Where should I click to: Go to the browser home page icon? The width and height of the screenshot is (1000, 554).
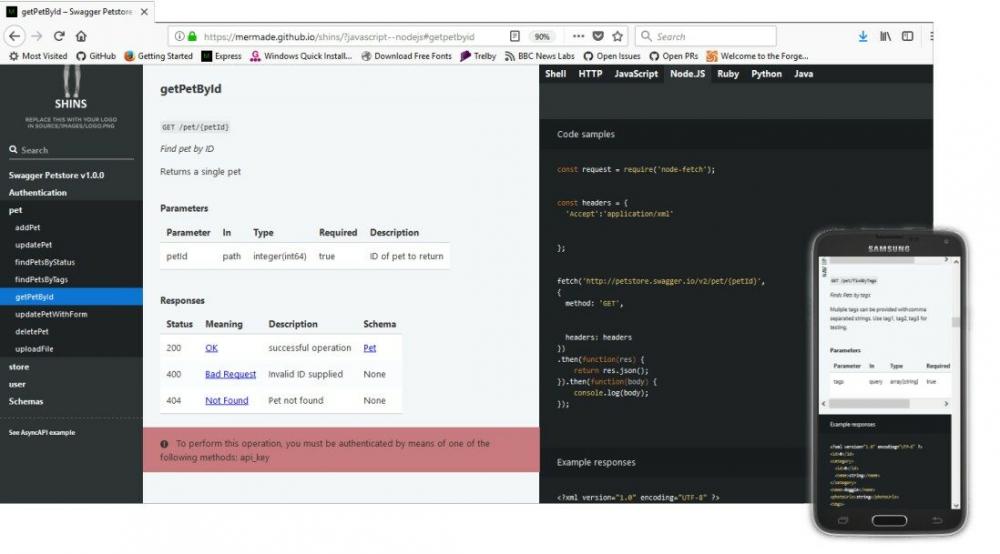coord(81,36)
